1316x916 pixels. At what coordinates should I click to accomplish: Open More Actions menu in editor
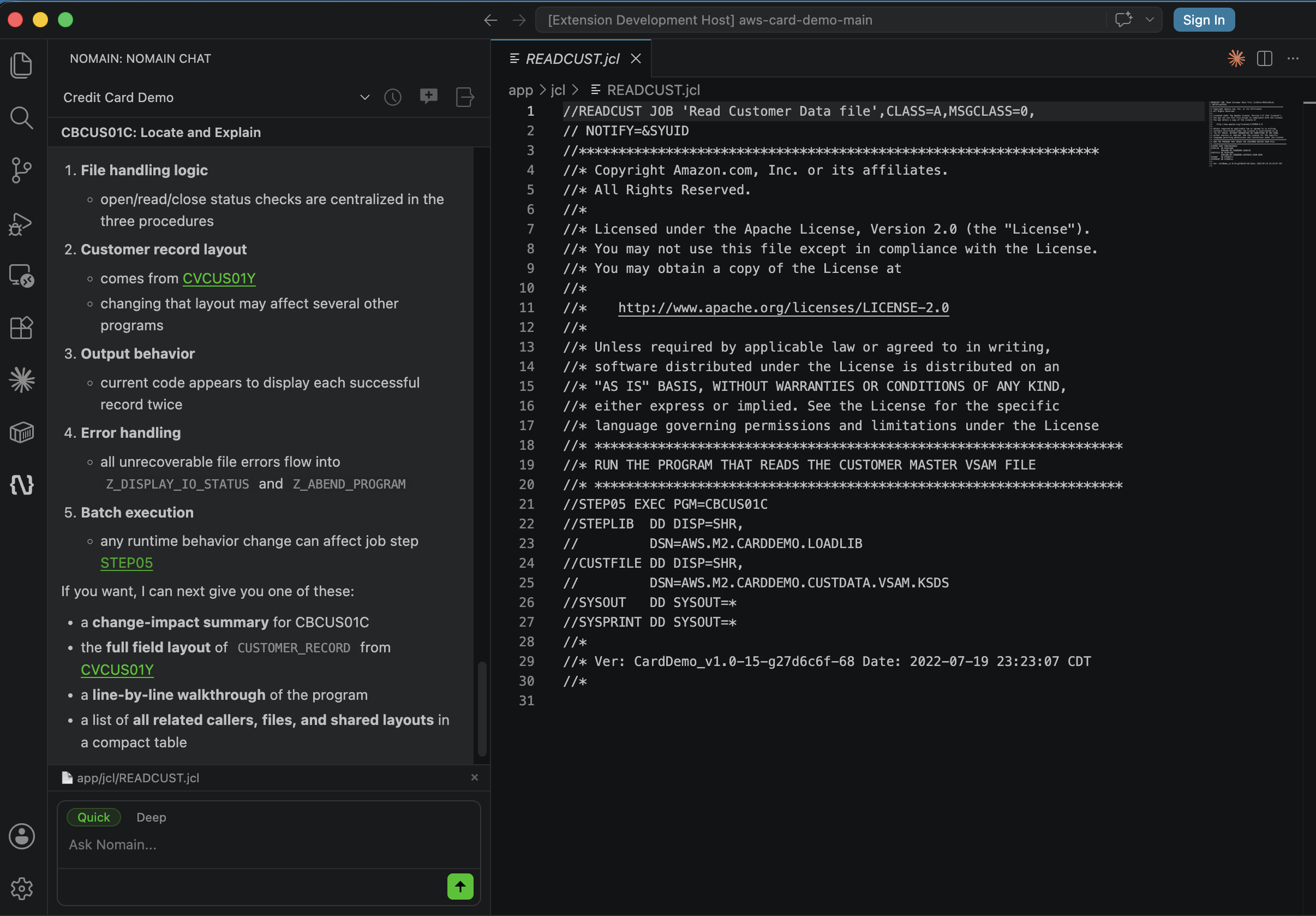pyautogui.click(x=1293, y=58)
